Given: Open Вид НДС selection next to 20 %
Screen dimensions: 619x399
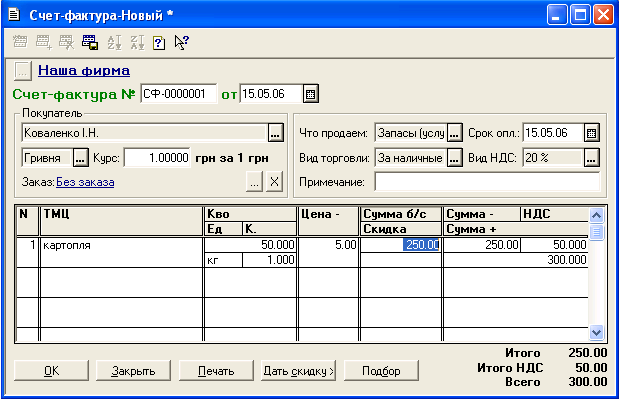Looking at the screenshot, I should pos(591,158).
